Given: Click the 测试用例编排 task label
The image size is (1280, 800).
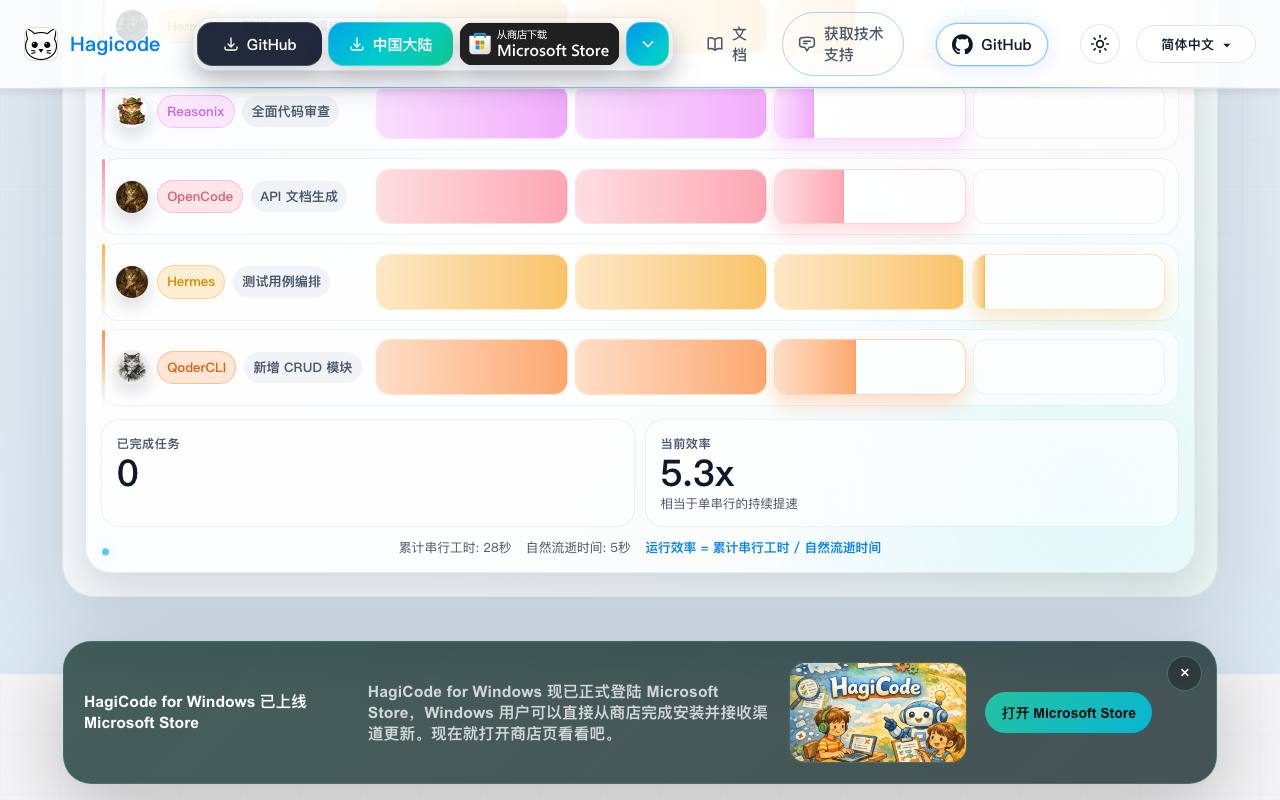Looking at the screenshot, I should (x=281, y=282).
